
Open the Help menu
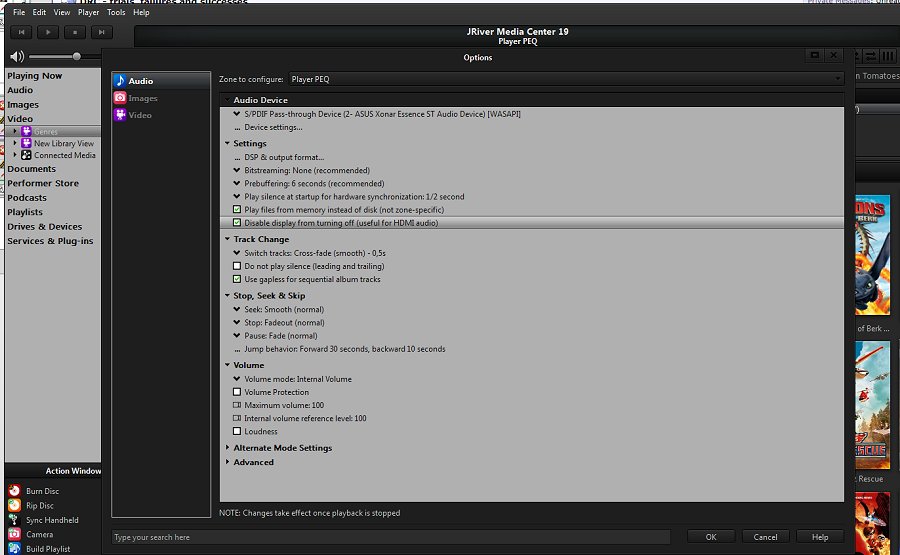[x=141, y=12]
